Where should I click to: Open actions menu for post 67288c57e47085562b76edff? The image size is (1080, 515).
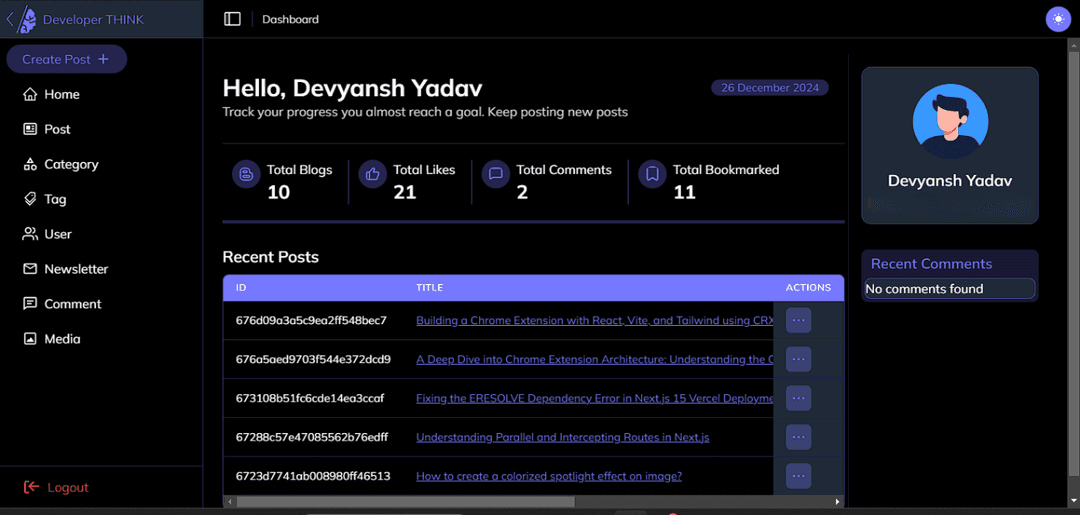pyautogui.click(x=798, y=437)
